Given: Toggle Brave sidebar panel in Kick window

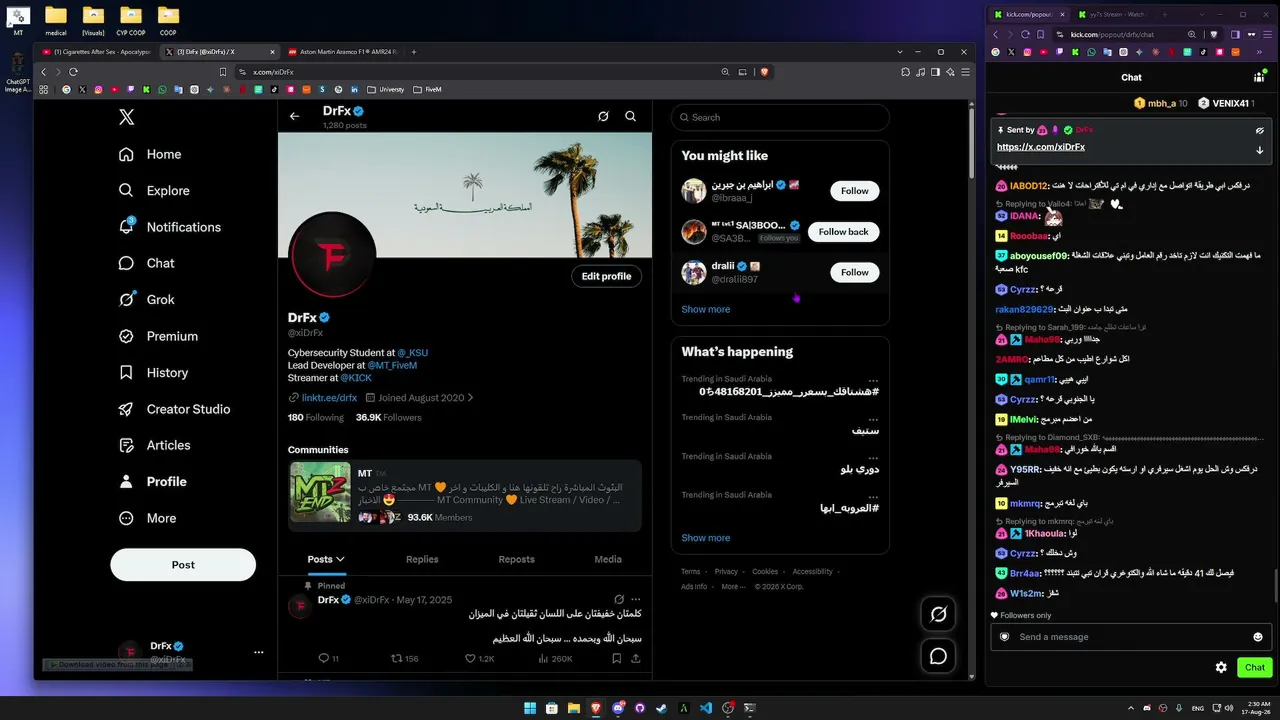Looking at the screenshot, I should tap(1235, 34).
